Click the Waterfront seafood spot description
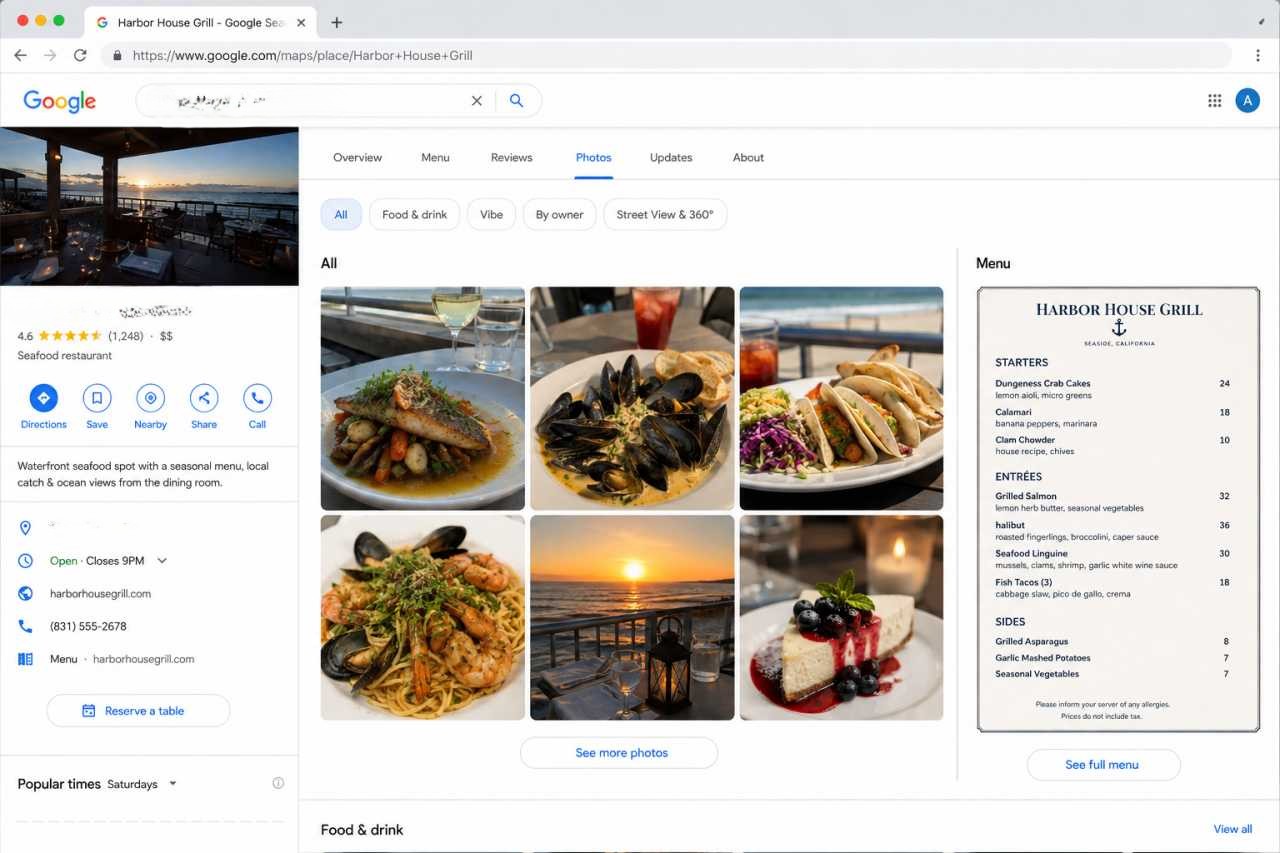Viewport: 1280px width, 853px height. 143,474
